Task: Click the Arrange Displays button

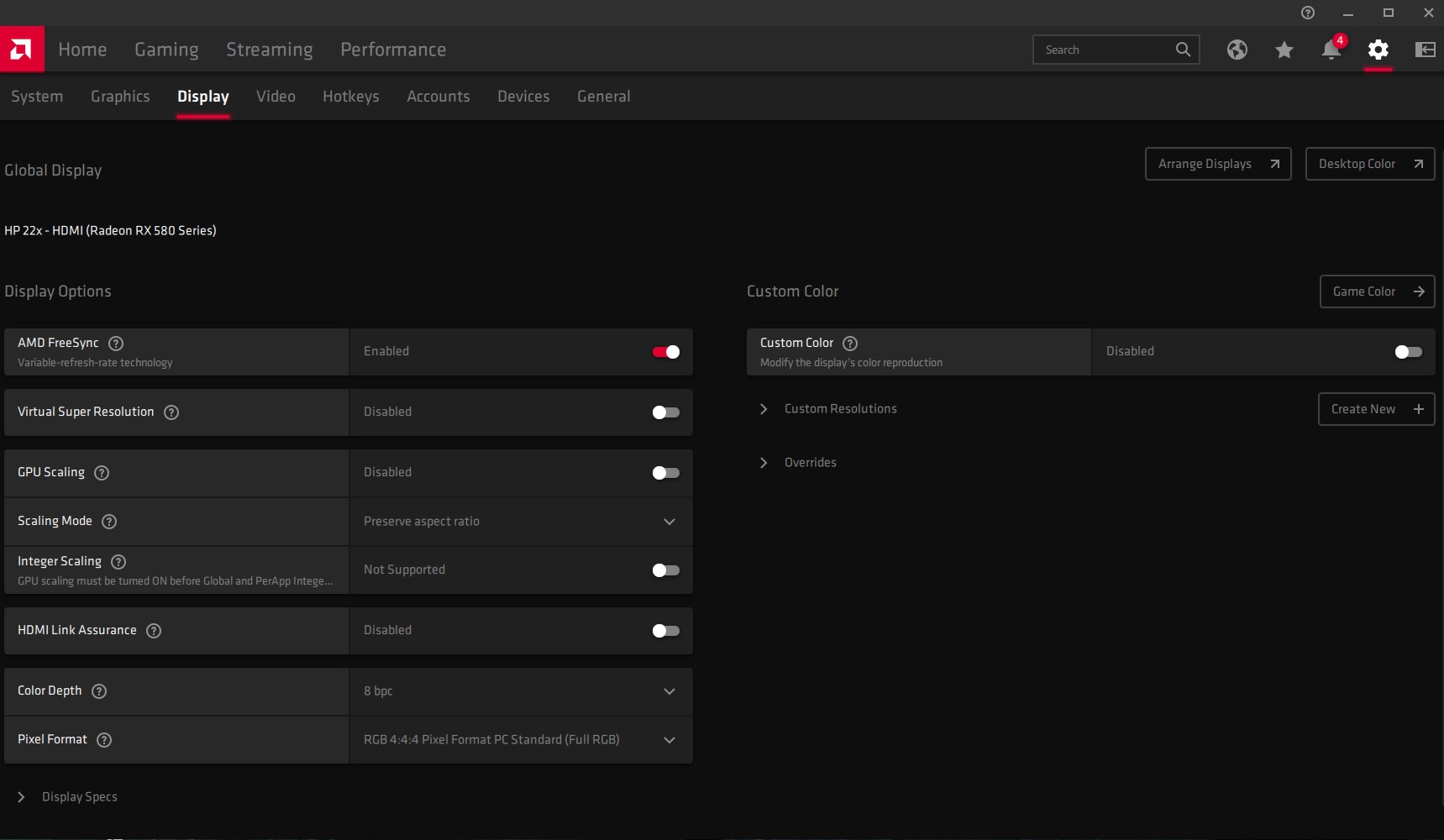Action: coord(1217,164)
